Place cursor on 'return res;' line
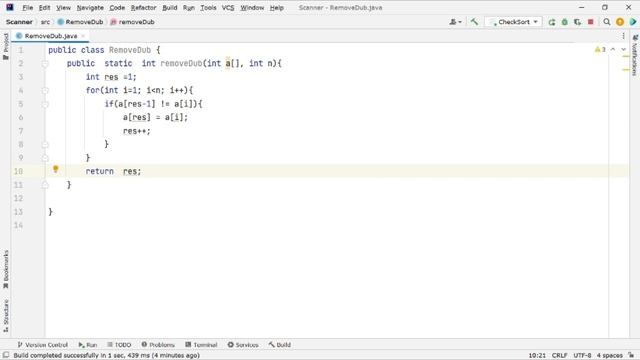Screen dimensions: 640x360 [113, 171]
